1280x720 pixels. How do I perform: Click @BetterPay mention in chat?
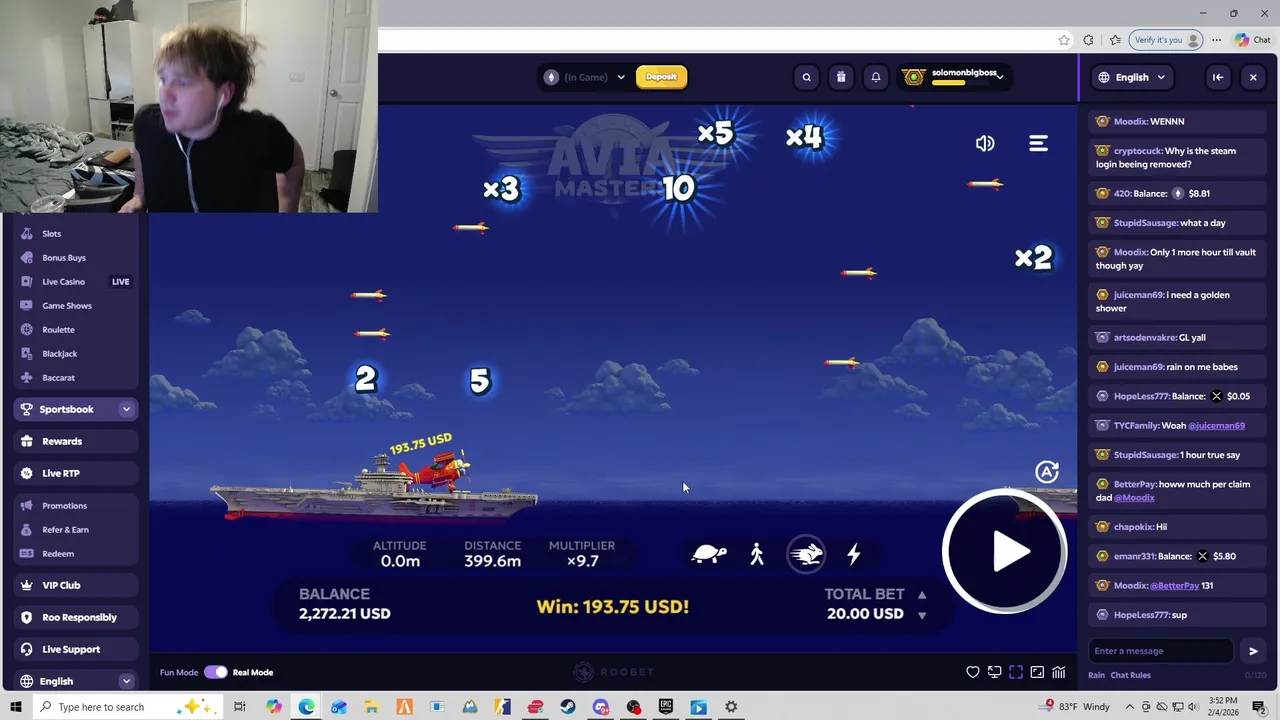(x=1174, y=586)
